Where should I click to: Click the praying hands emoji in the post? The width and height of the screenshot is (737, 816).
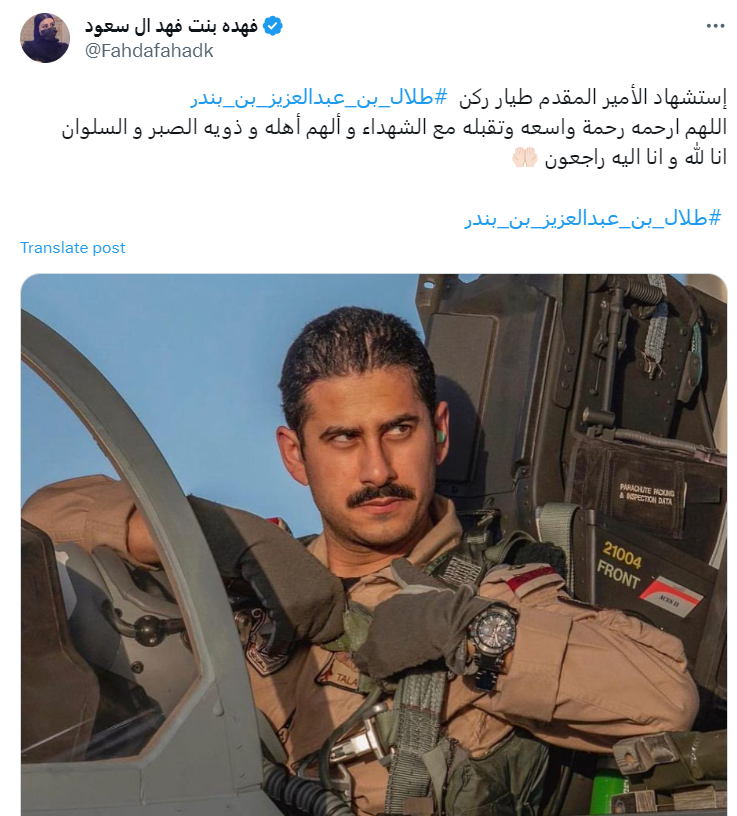coord(524,157)
